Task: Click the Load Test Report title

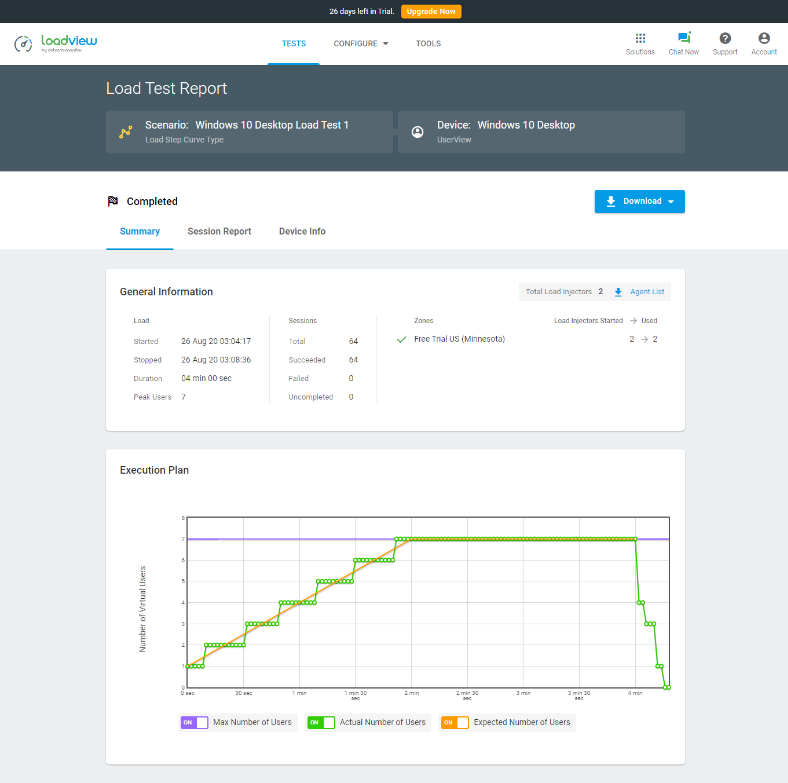Action: [x=166, y=88]
